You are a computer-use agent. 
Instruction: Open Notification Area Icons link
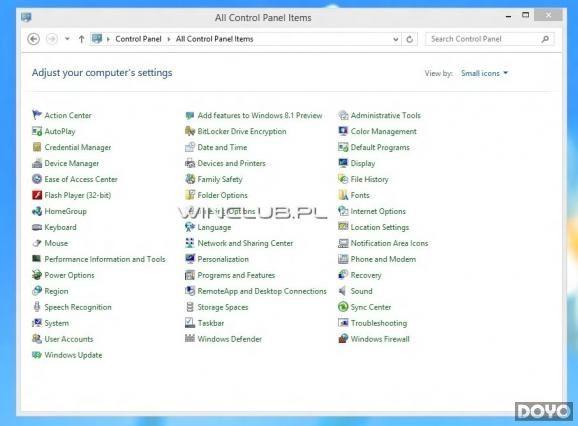tap(389, 243)
